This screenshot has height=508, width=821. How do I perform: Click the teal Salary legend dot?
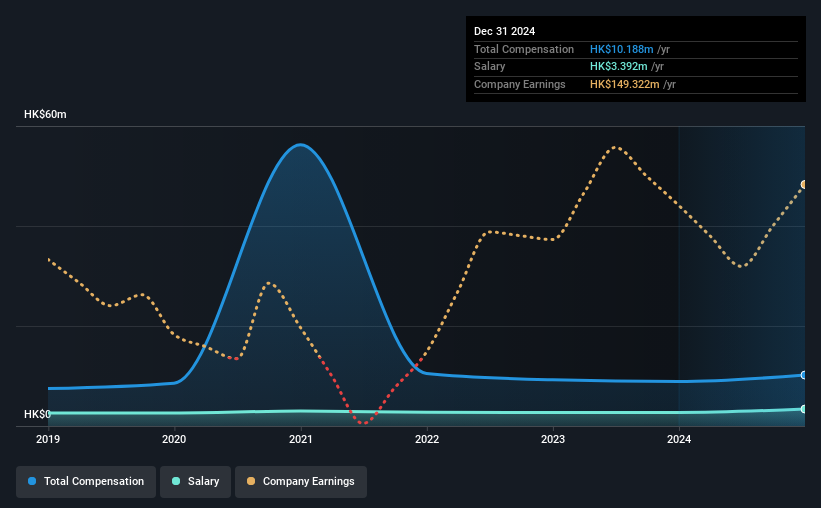pyautogui.click(x=176, y=481)
